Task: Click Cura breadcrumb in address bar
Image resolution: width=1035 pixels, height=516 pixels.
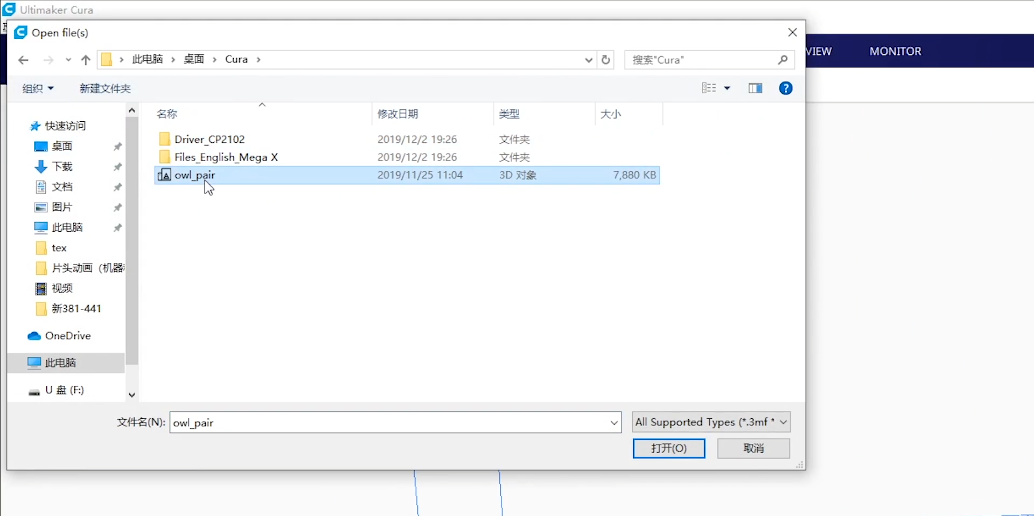Action: pos(236,59)
